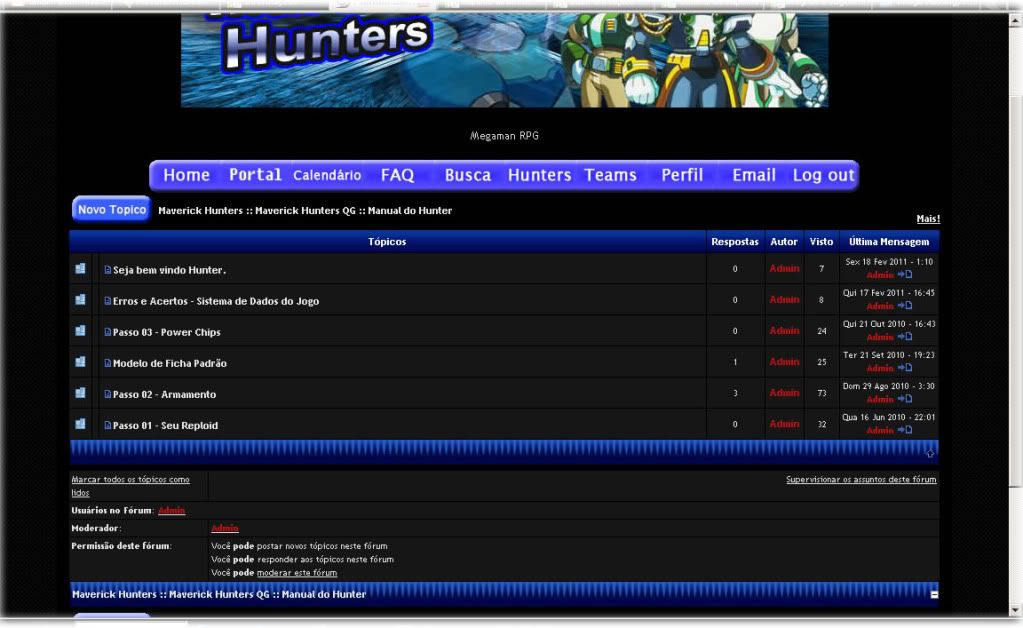Open Admin in Usuários no Fórum
The height and width of the screenshot is (628, 1023).
[x=172, y=511]
